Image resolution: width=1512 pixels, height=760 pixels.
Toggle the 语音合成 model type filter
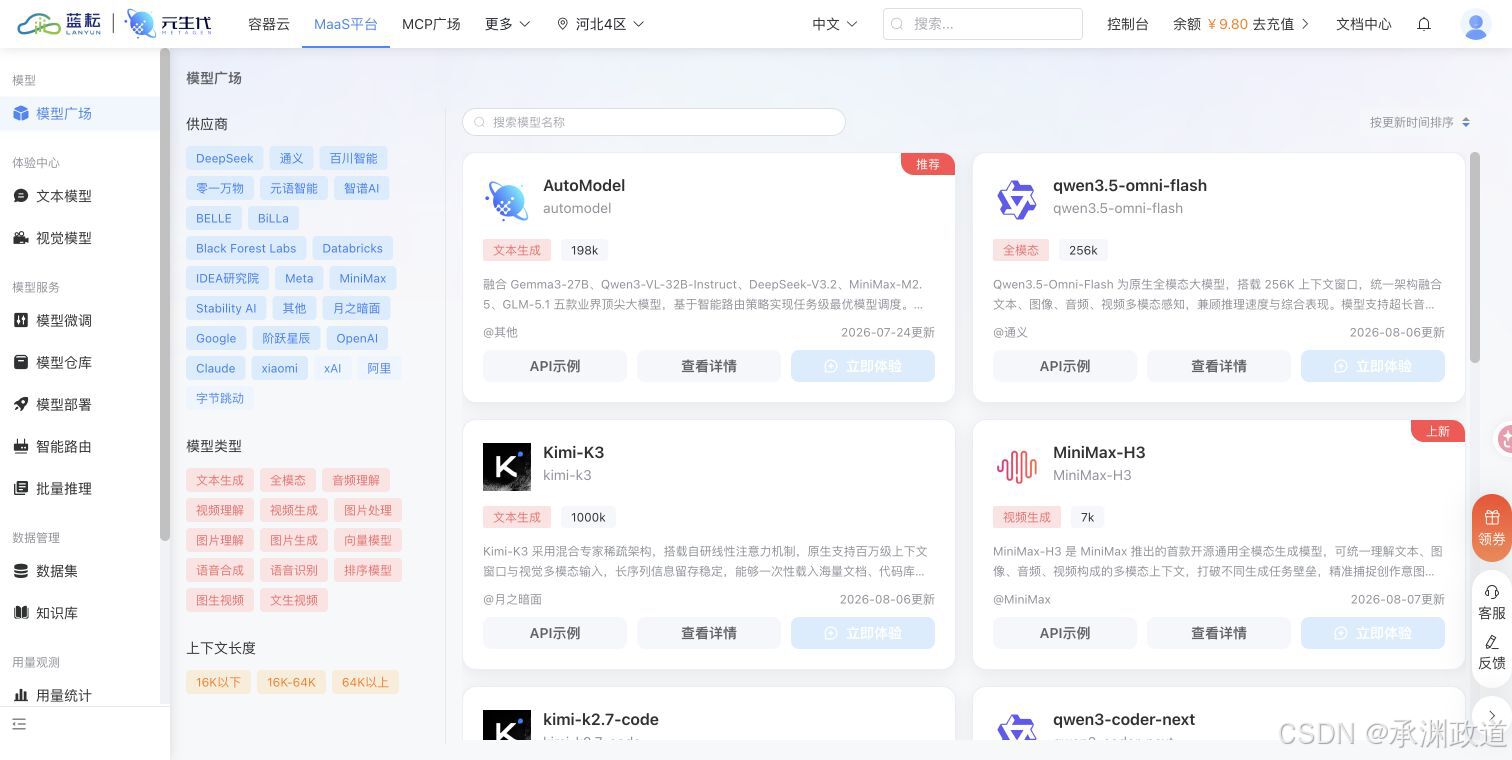(220, 570)
